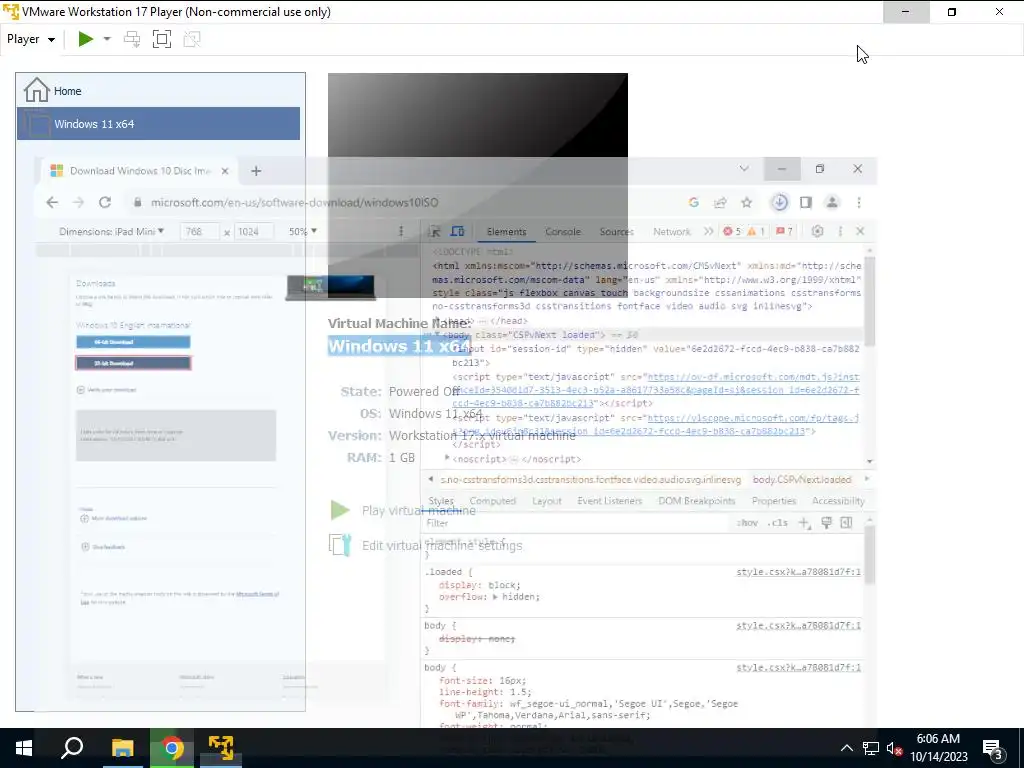
Task: Click the styles Filter field
Action: [x=577, y=523]
